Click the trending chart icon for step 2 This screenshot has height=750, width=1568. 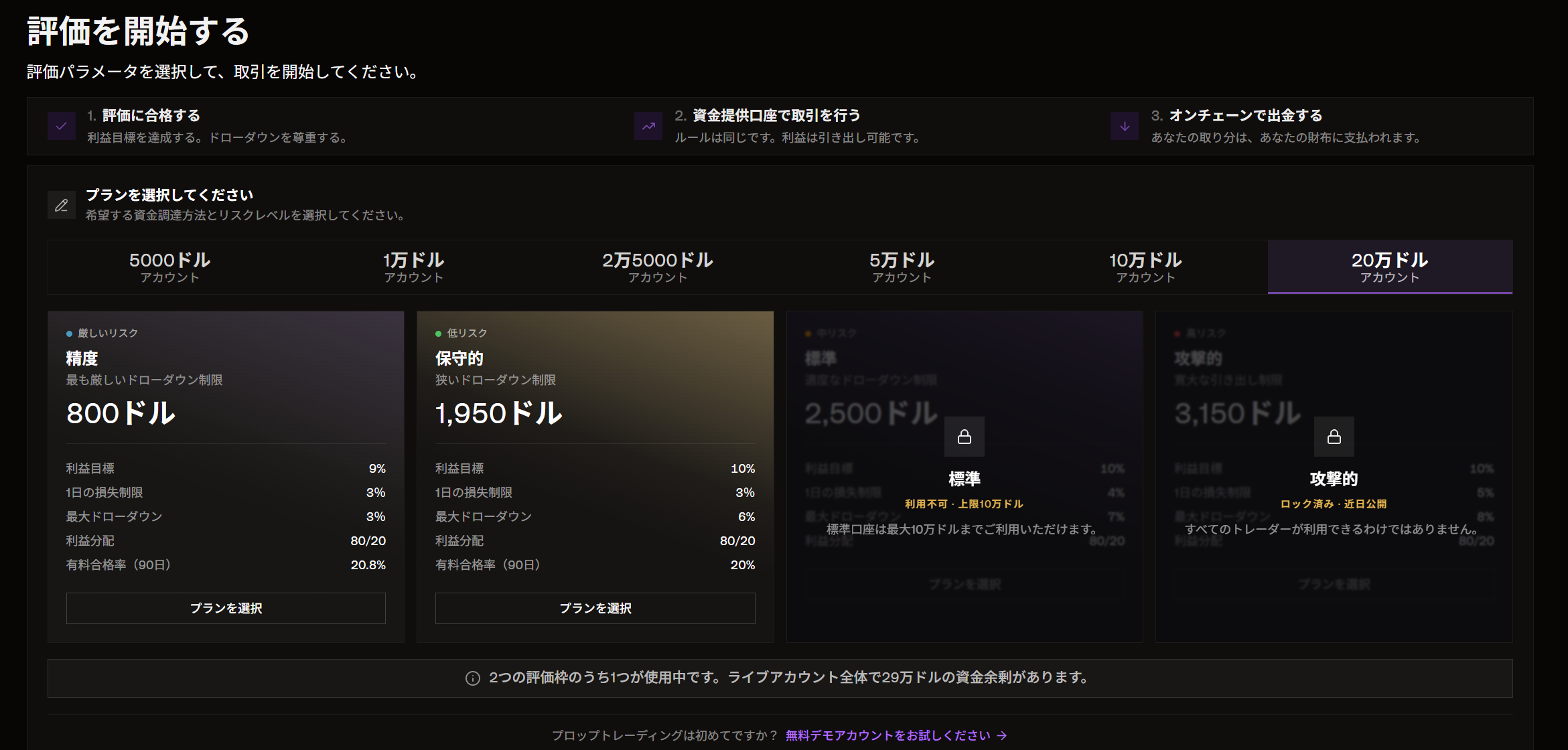click(x=648, y=126)
